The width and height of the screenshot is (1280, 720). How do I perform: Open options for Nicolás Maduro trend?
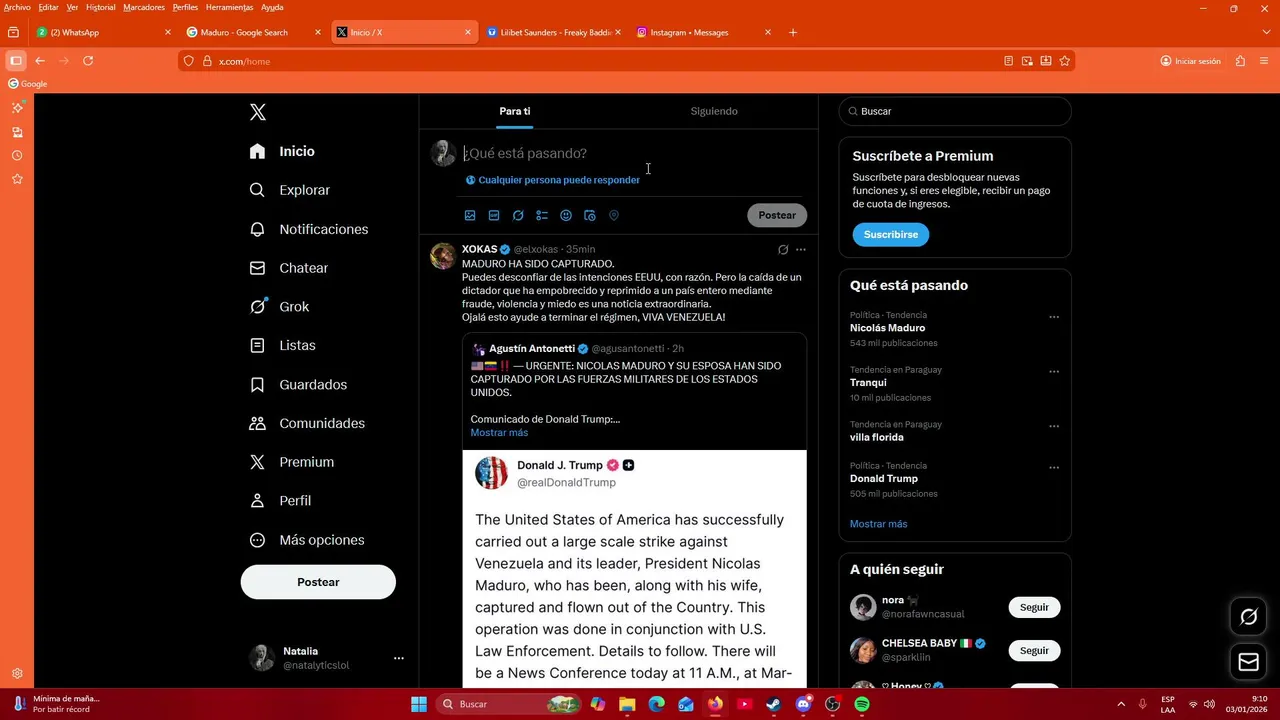coord(1054,317)
